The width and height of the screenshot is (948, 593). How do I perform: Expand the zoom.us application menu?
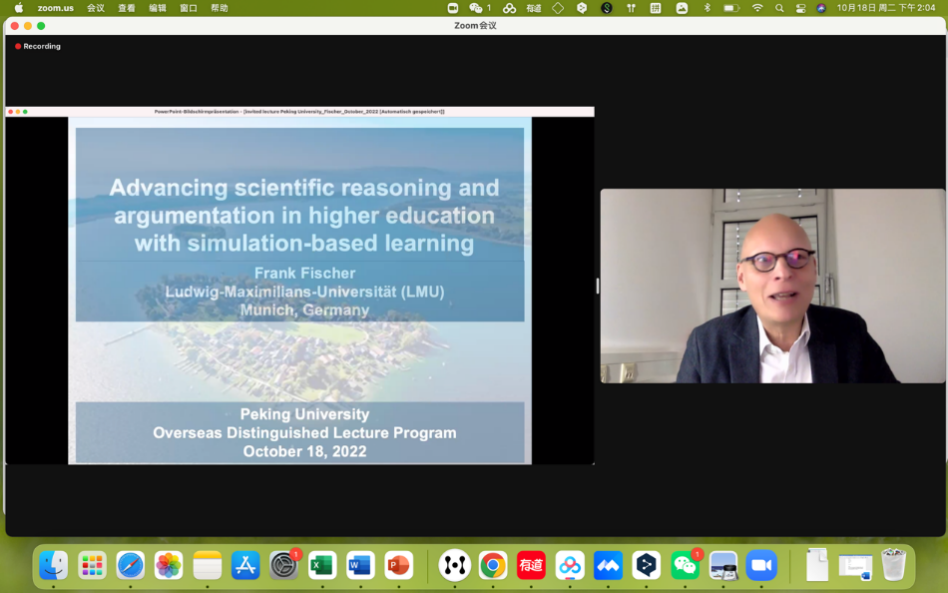pos(55,8)
